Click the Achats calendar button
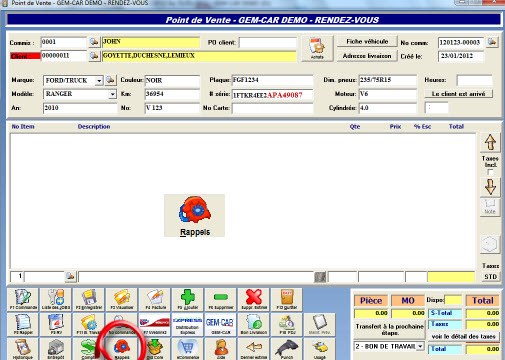This screenshot has width=505, height=360. click(x=317, y=48)
